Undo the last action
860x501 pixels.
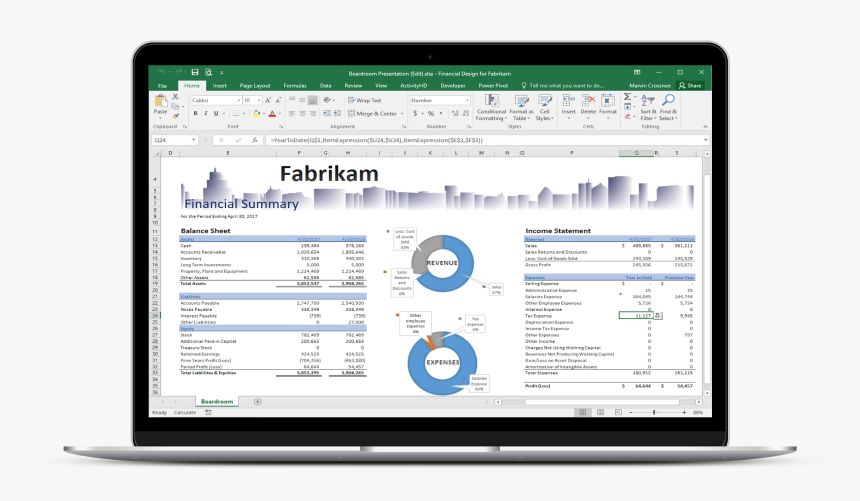[x=162, y=72]
